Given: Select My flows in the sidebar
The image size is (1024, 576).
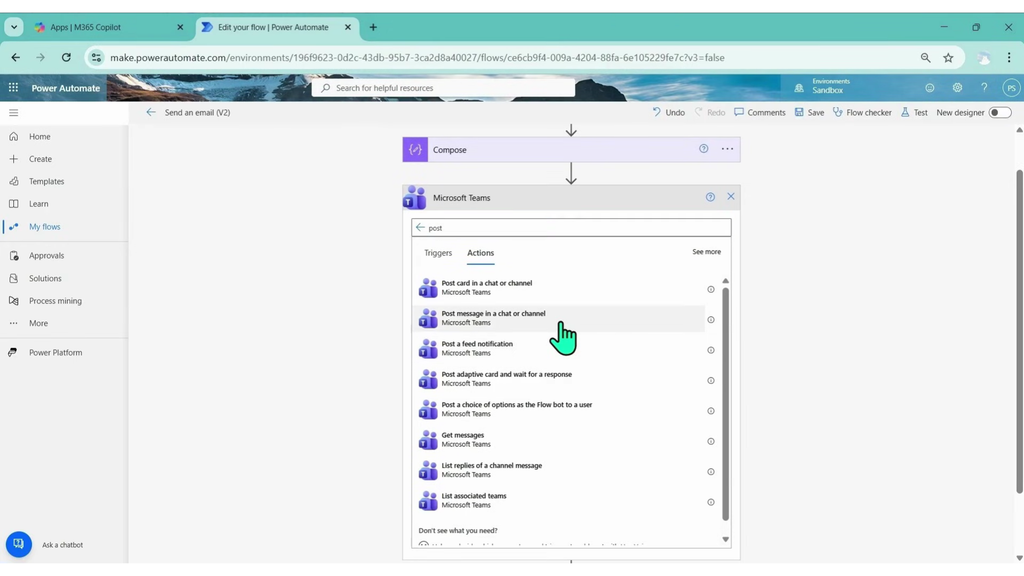Looking at the screenshot, I should [44, 227].
